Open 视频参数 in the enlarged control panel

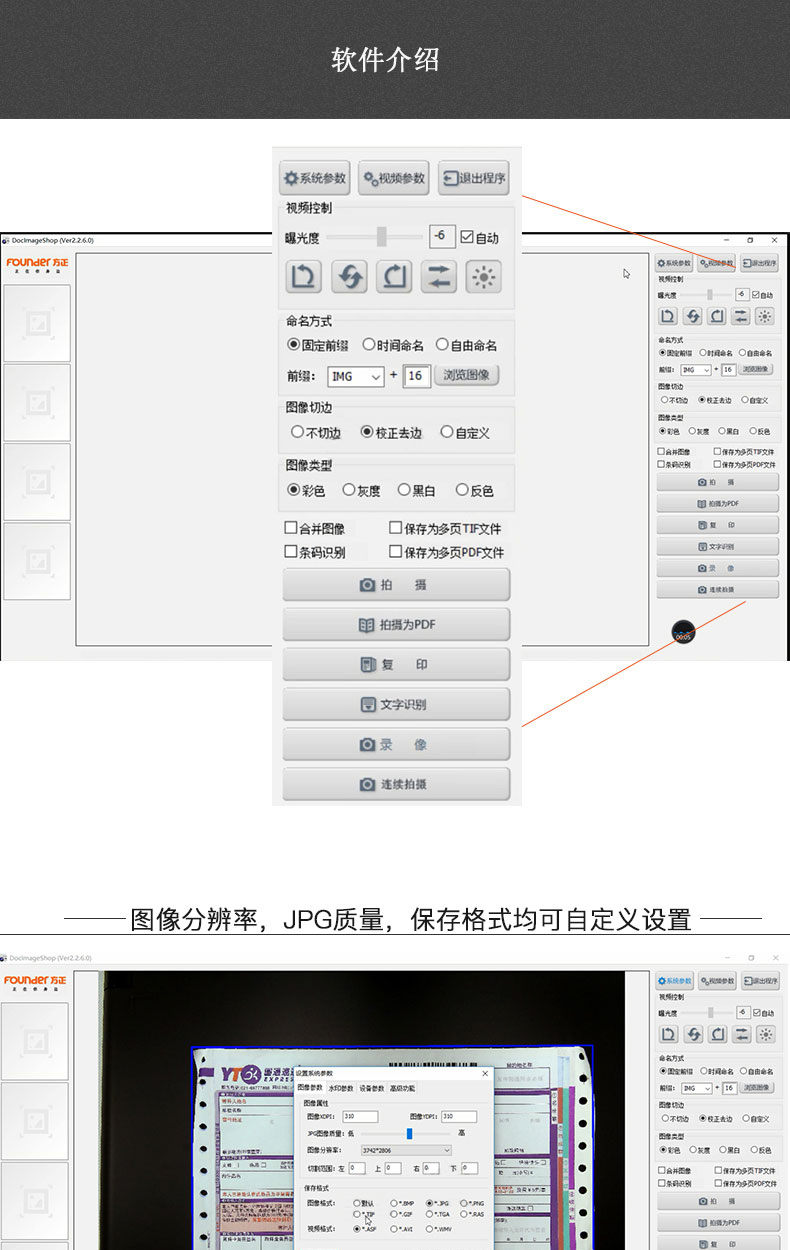click(x=394, y=178)
